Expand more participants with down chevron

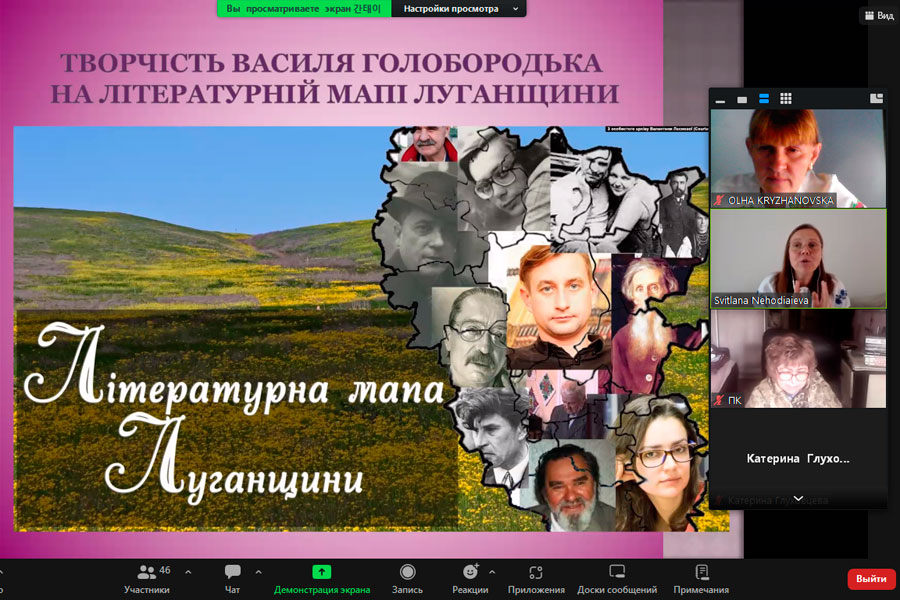[798, 498]
